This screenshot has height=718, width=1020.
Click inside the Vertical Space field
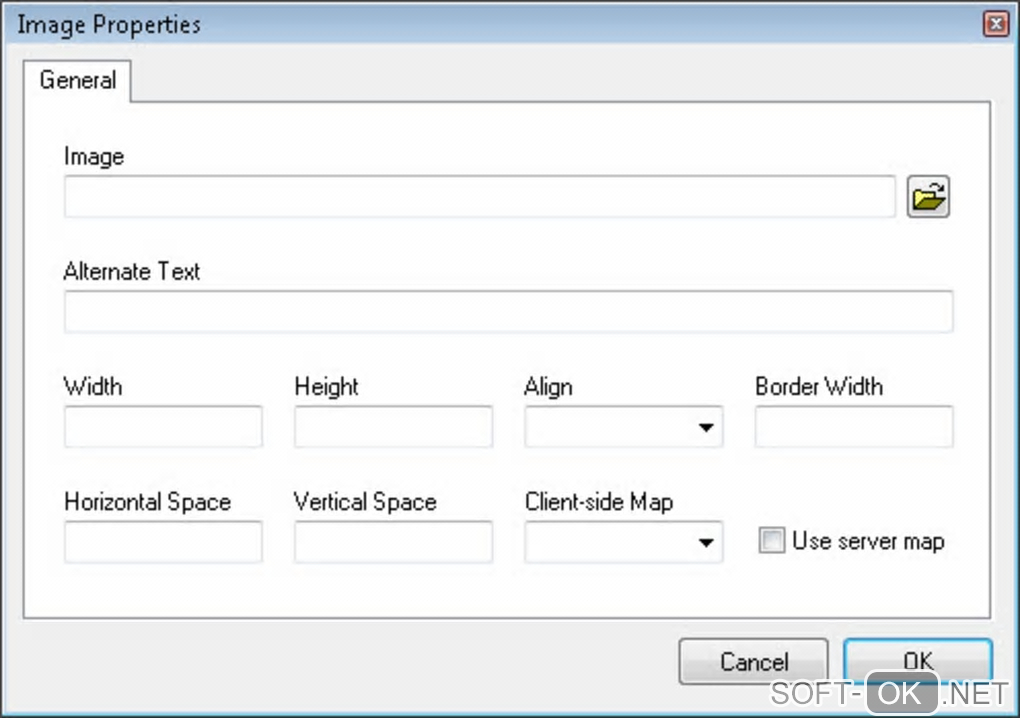(x=393, y=542)
